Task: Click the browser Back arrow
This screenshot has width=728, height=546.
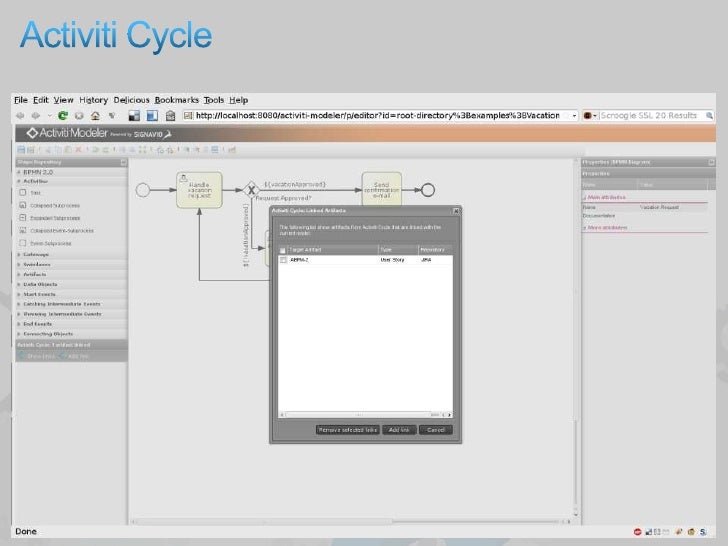Action: [20, 116]
